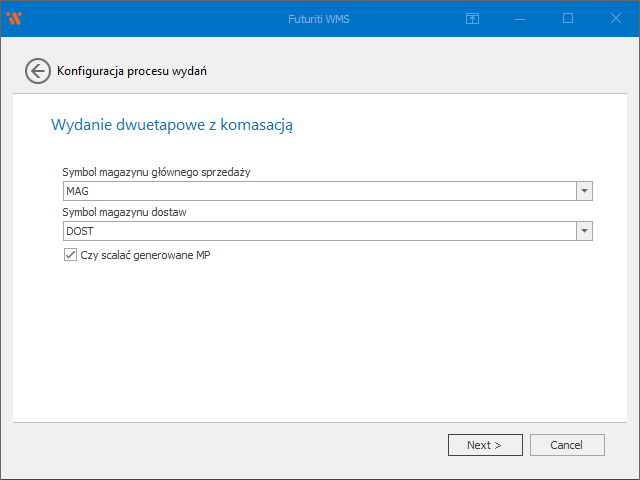The height and width of the screenshot is (480, 640).
Task: Click the 'Futuriti WMS' title bar text
Action: pyautogui.click(x=320, y=18)
